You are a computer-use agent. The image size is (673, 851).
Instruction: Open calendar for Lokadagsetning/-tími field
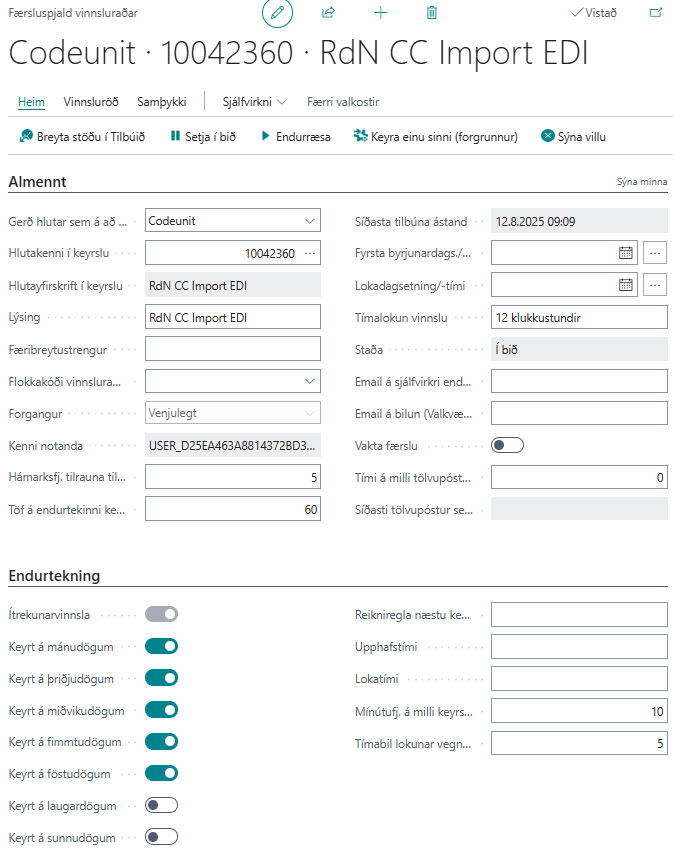pyautogui.click(x=626, y=285)
